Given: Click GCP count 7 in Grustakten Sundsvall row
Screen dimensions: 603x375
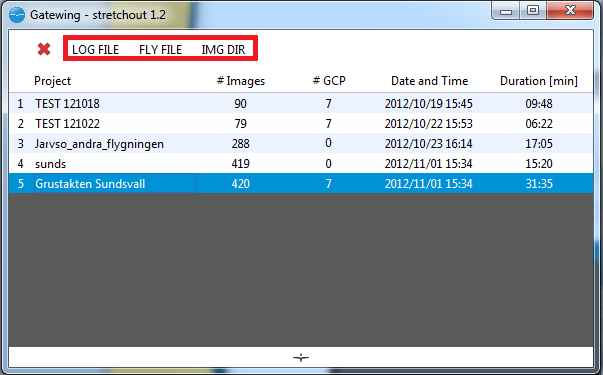Looking at the screenshot, I should click(328, 183).
